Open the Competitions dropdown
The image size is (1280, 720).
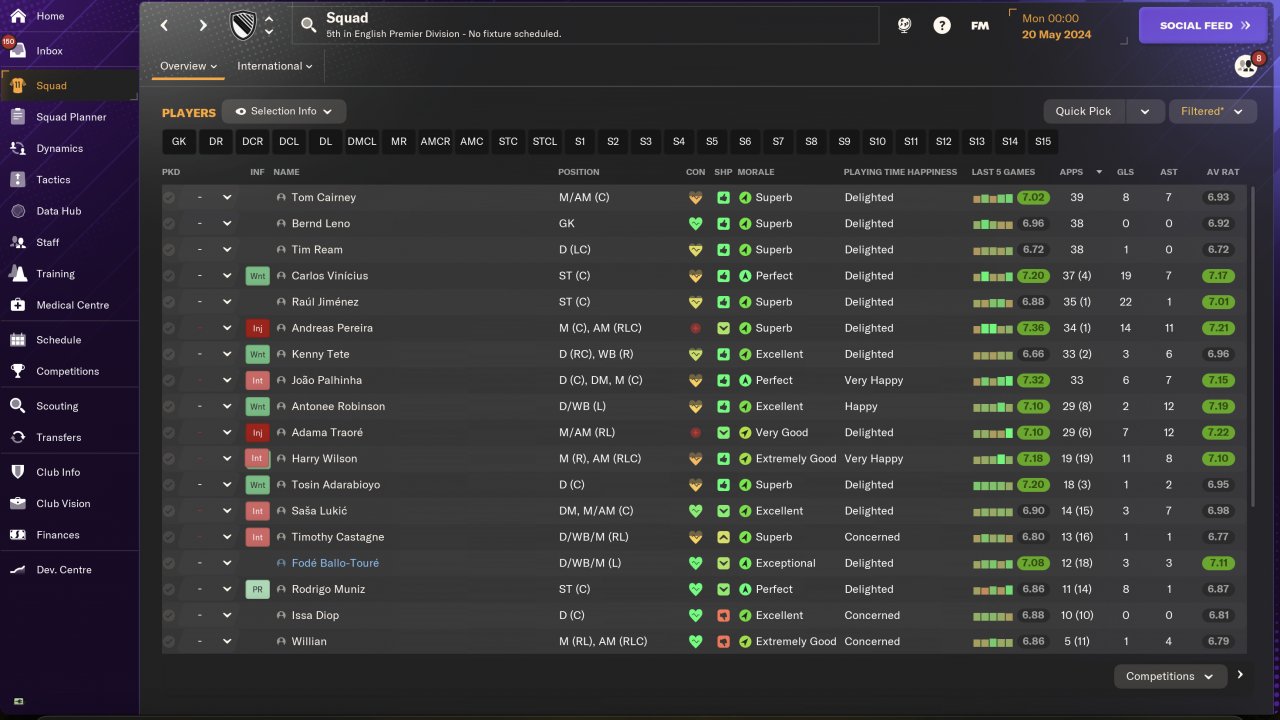pyautogui.click(x=1169, y=676)
